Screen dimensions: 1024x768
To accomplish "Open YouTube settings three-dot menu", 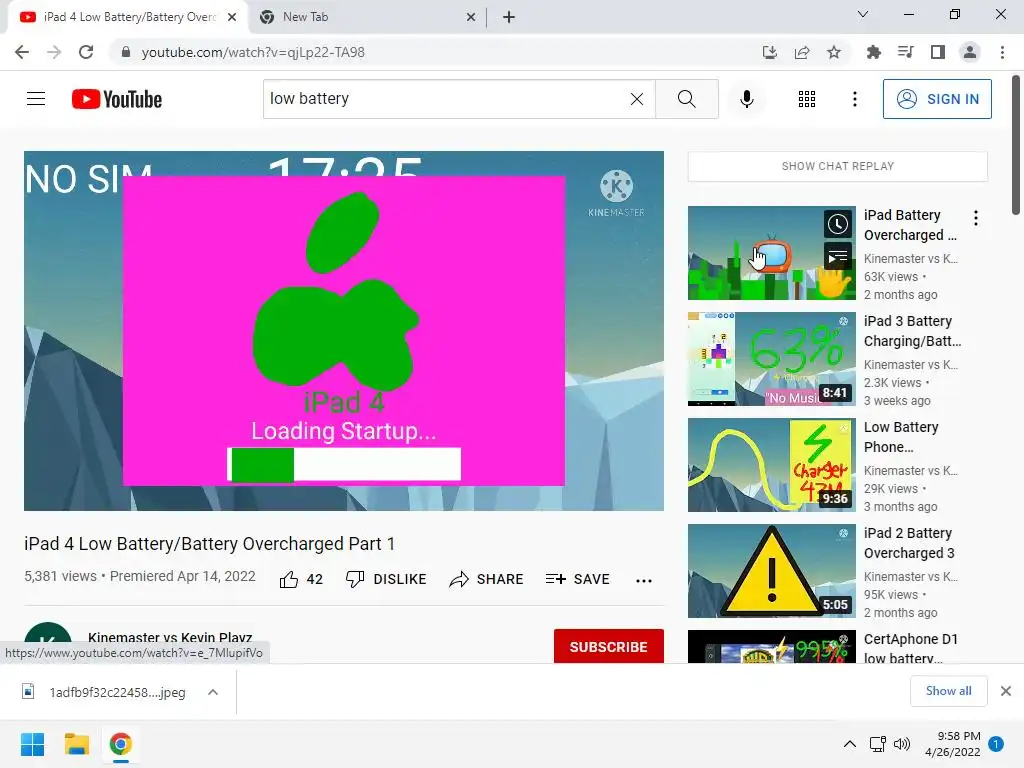I will click(x=855, y=99).
